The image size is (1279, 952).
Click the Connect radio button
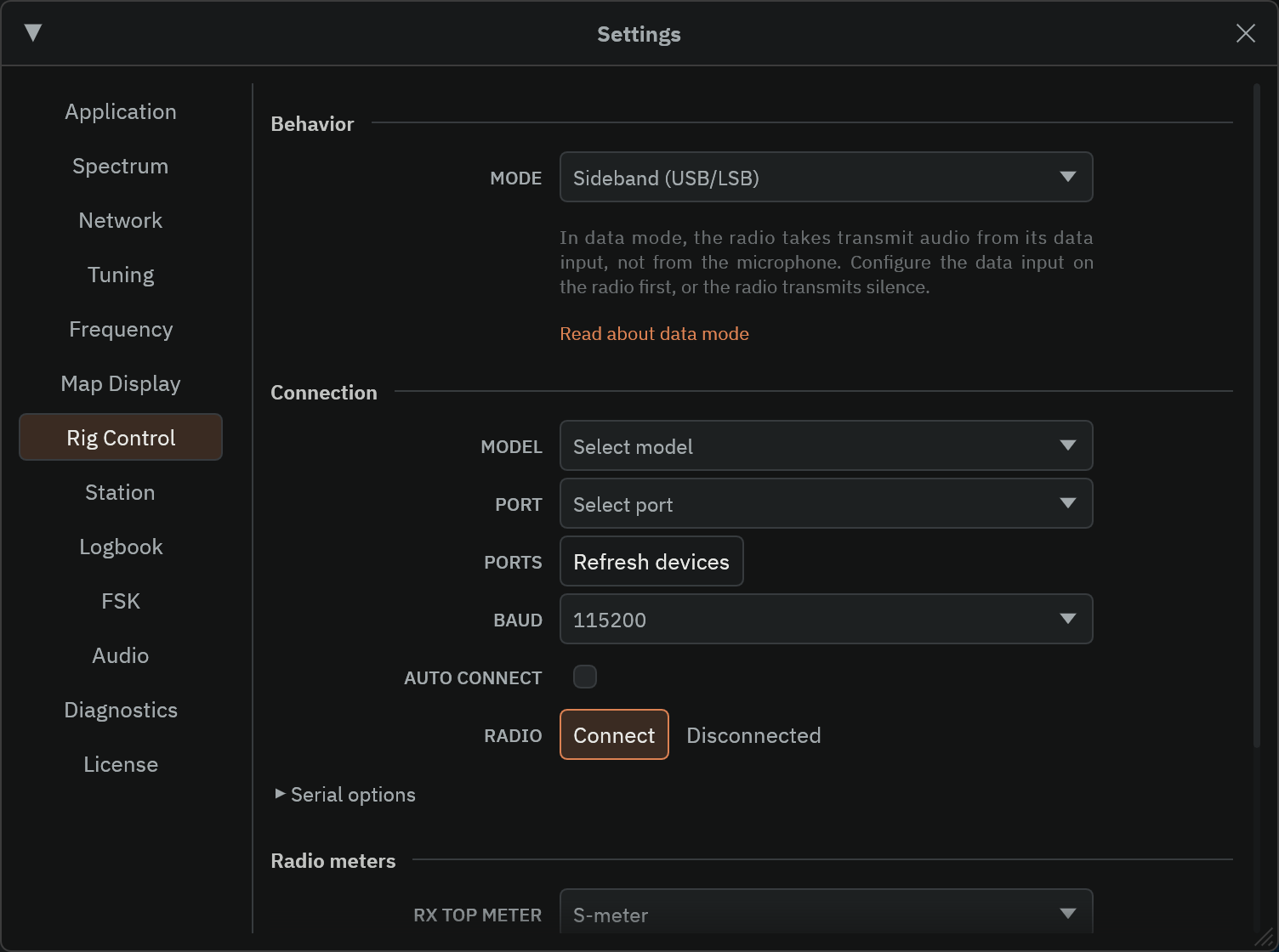coord(614,734)
